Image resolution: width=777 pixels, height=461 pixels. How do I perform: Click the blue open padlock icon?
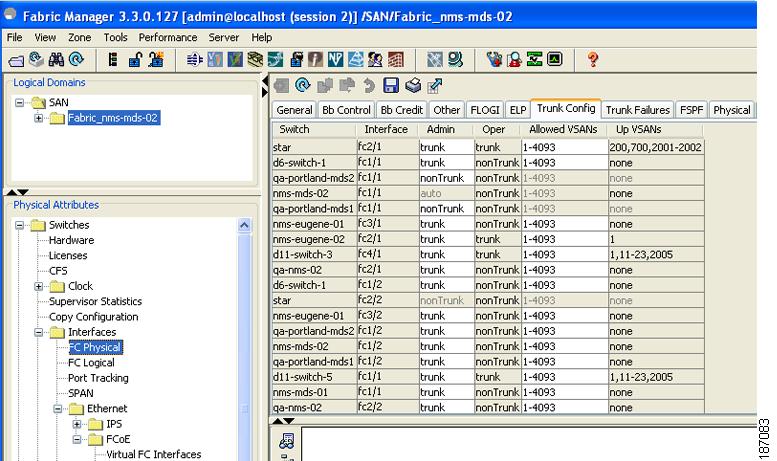coord(135,59)
